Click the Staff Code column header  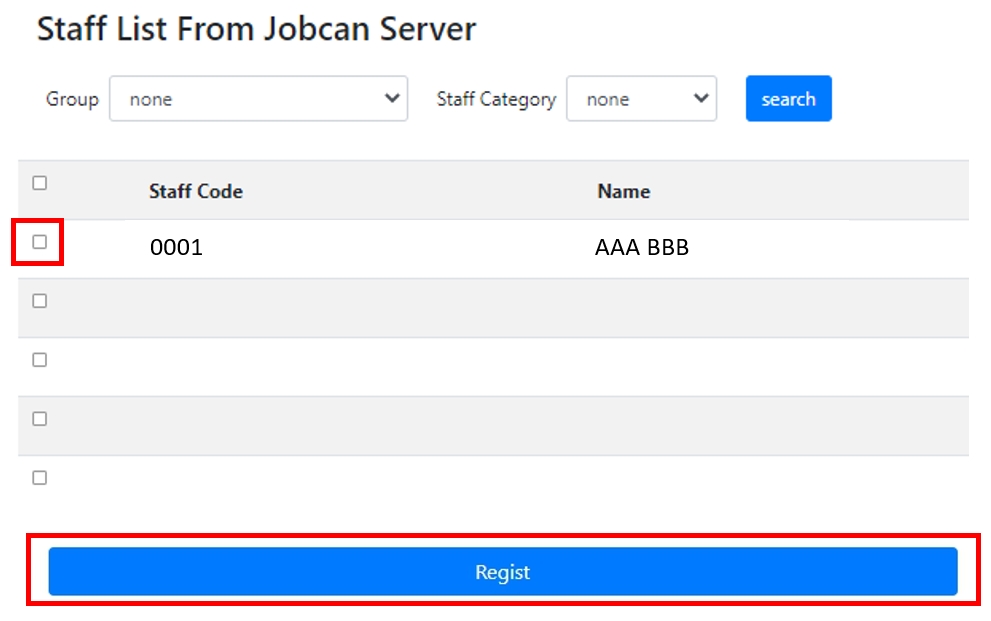point(196,191)
